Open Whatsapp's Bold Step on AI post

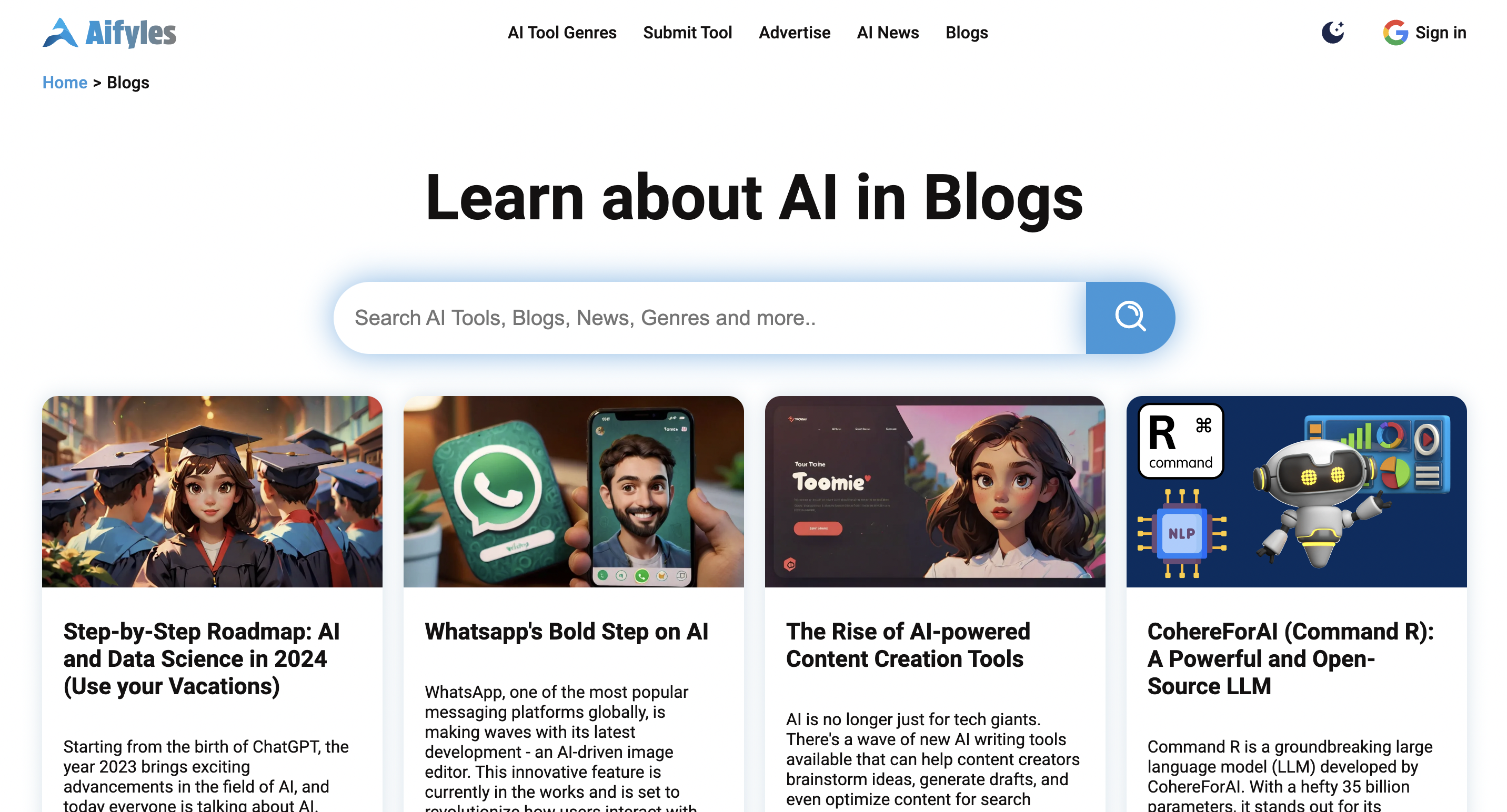point(566,632)
